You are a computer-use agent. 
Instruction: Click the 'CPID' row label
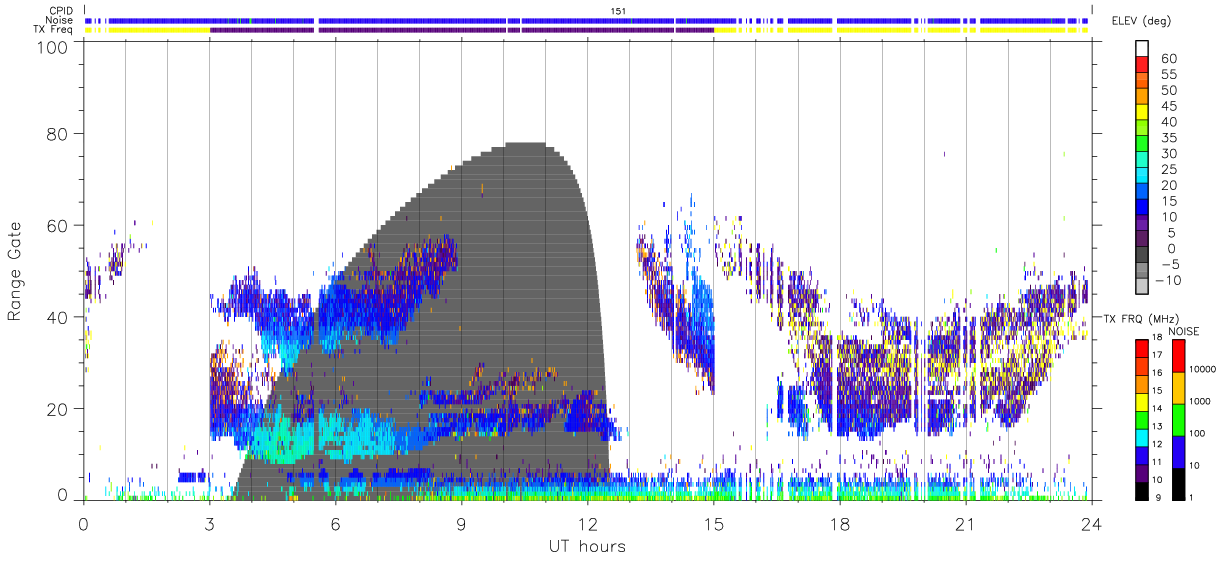(x=61, y=10)
